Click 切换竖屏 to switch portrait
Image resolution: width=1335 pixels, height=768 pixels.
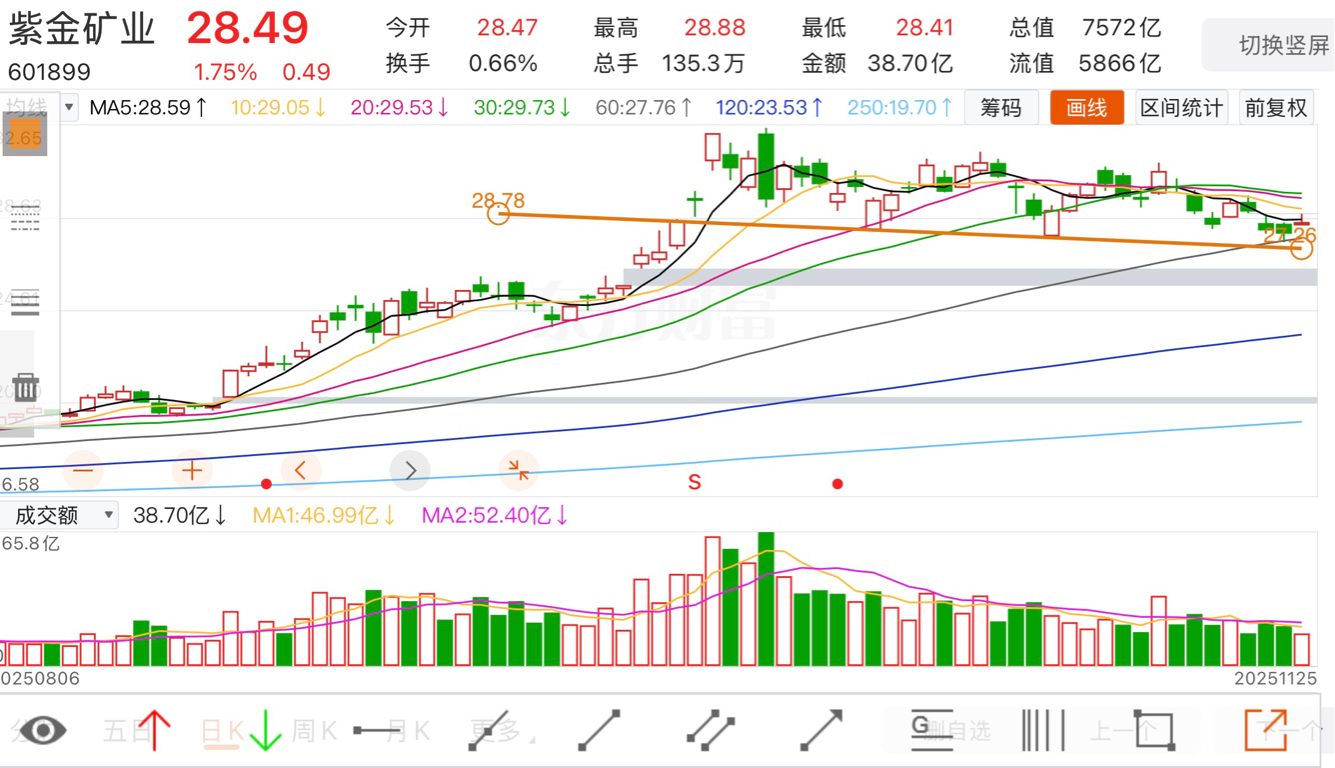point(1284,45)
